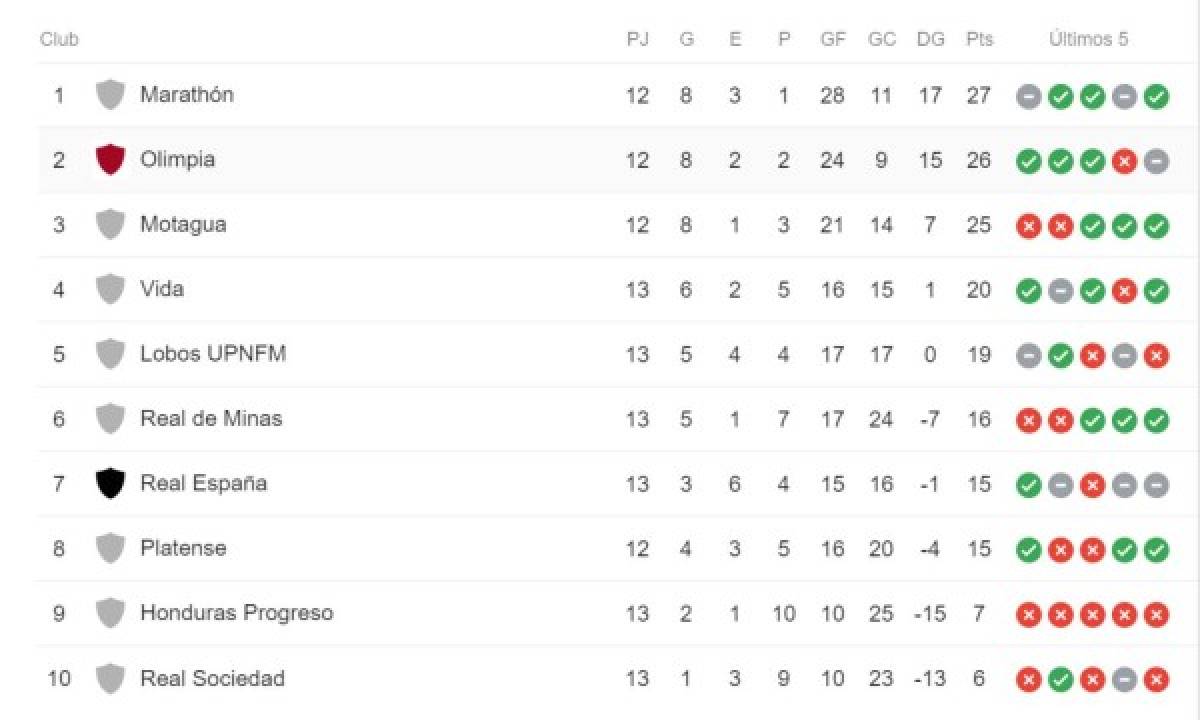Click the PJ column header
Screen dimensions: 1200x720
click(x=637, y=40)
